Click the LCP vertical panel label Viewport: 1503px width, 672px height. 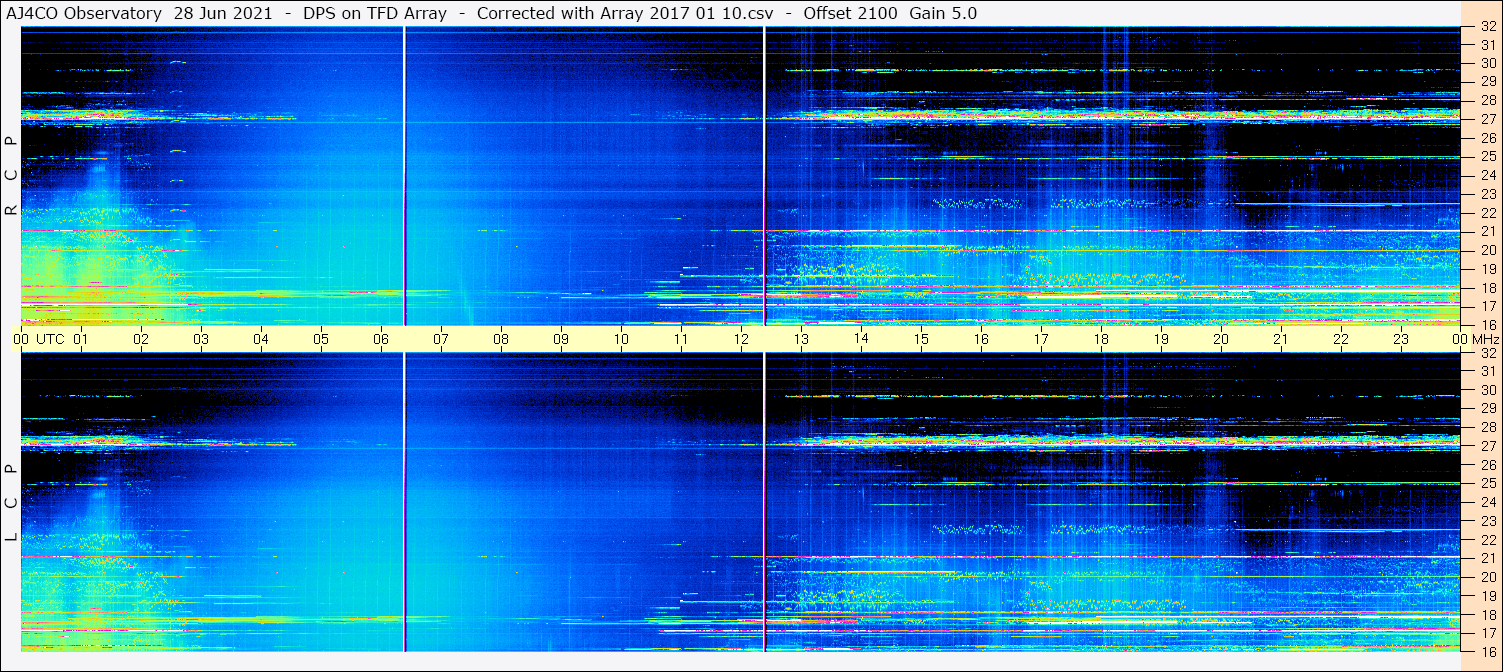point(11,503)
